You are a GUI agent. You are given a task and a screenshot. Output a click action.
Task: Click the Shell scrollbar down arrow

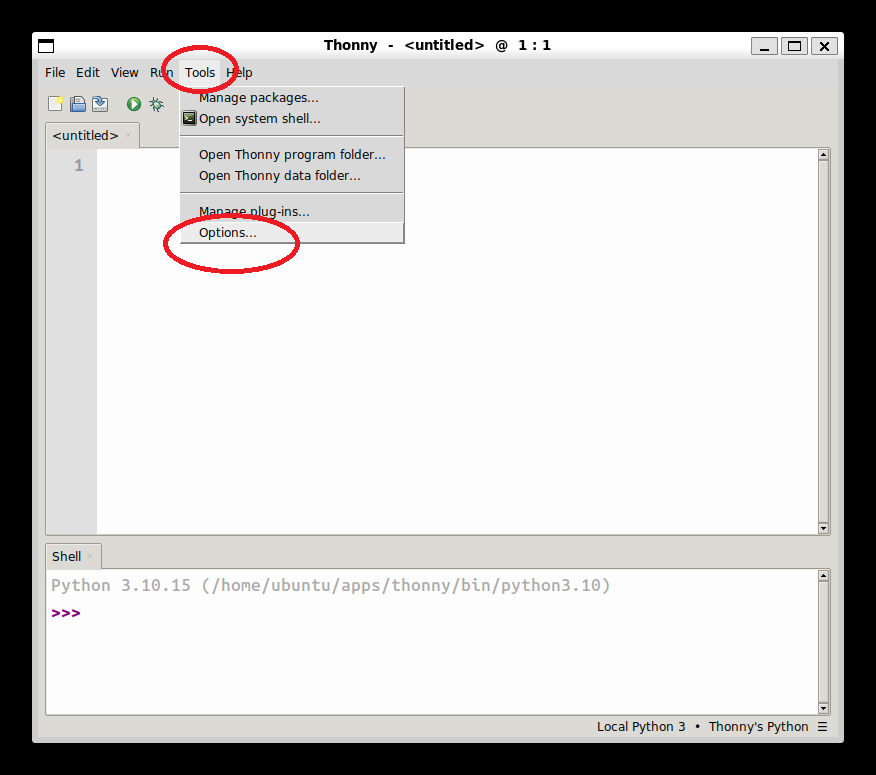[x=823, y=709]
